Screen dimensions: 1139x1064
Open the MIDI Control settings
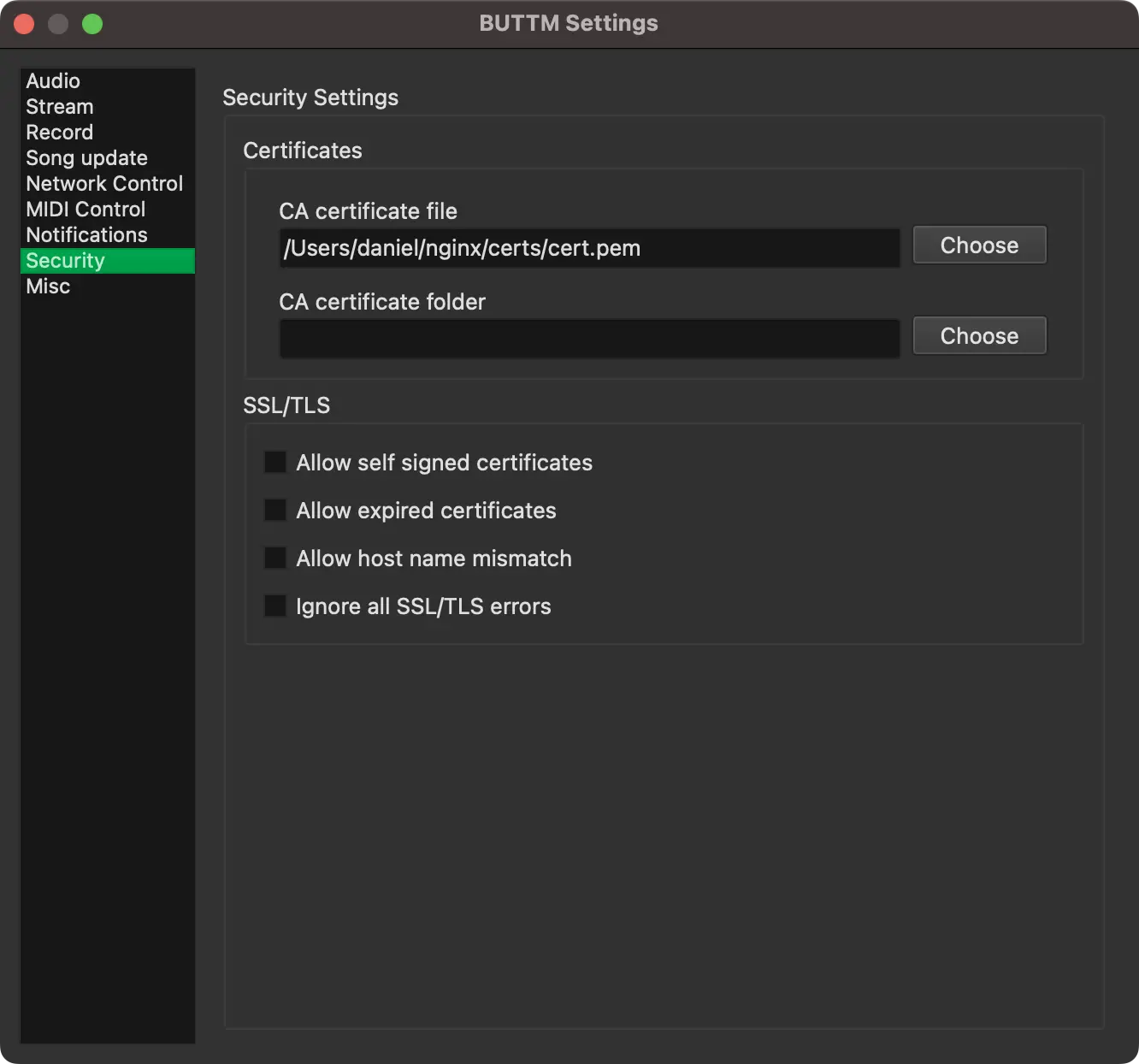click(85, 209)
